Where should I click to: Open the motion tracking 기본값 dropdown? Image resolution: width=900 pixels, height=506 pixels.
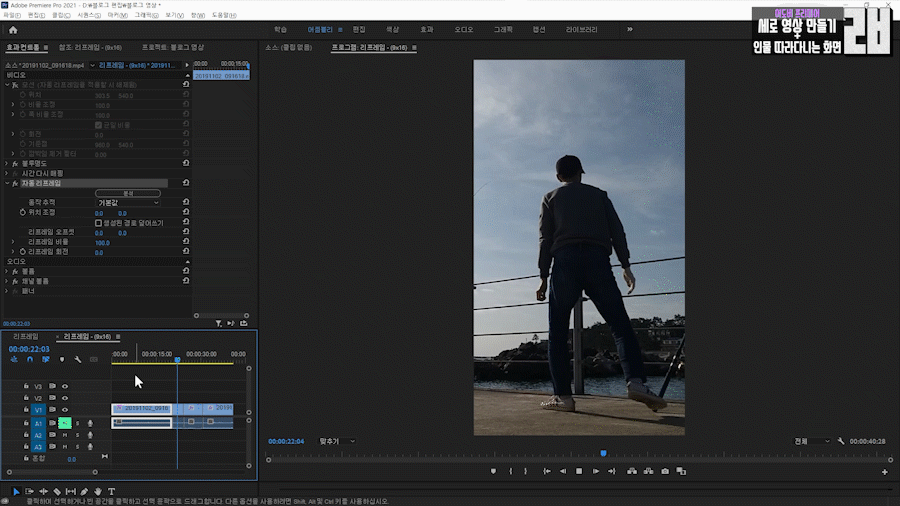[x=127, y=203]
